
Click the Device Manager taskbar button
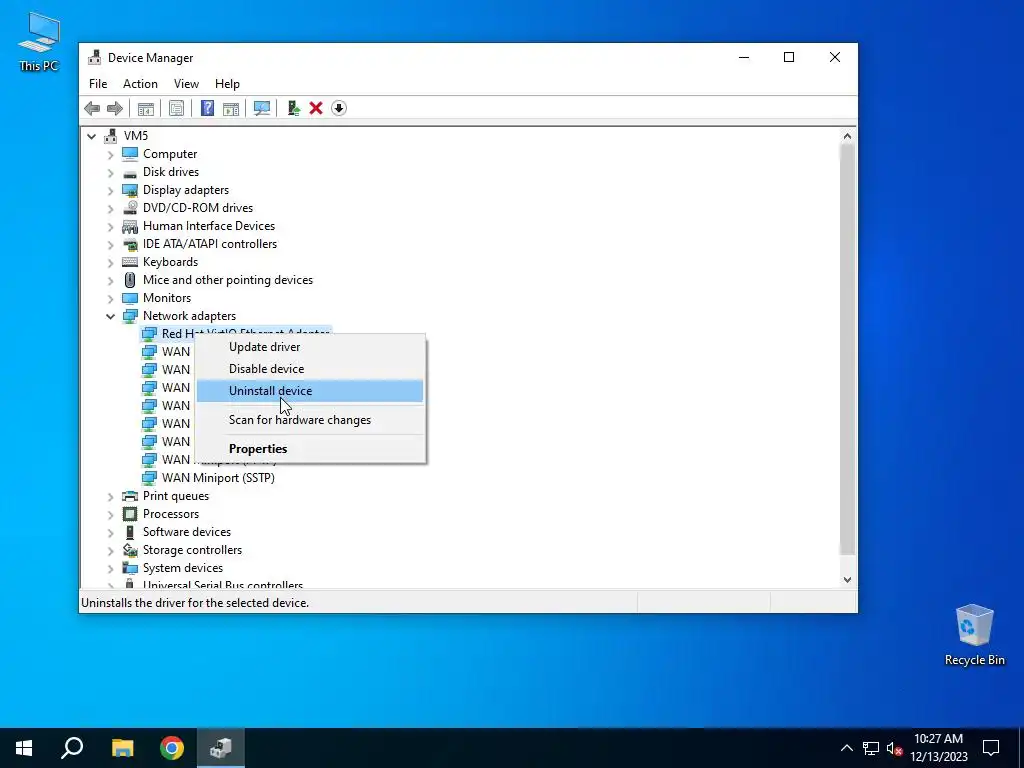[221, 748]
